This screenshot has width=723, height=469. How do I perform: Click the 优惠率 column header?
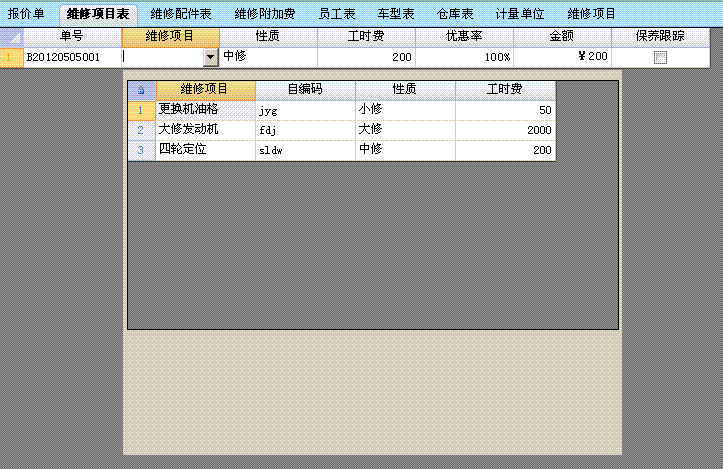coord(464,37)
